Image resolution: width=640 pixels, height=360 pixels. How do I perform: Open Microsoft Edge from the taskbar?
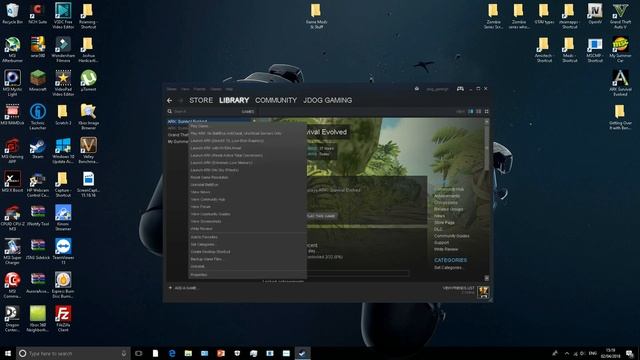click(x=172, y=353)
